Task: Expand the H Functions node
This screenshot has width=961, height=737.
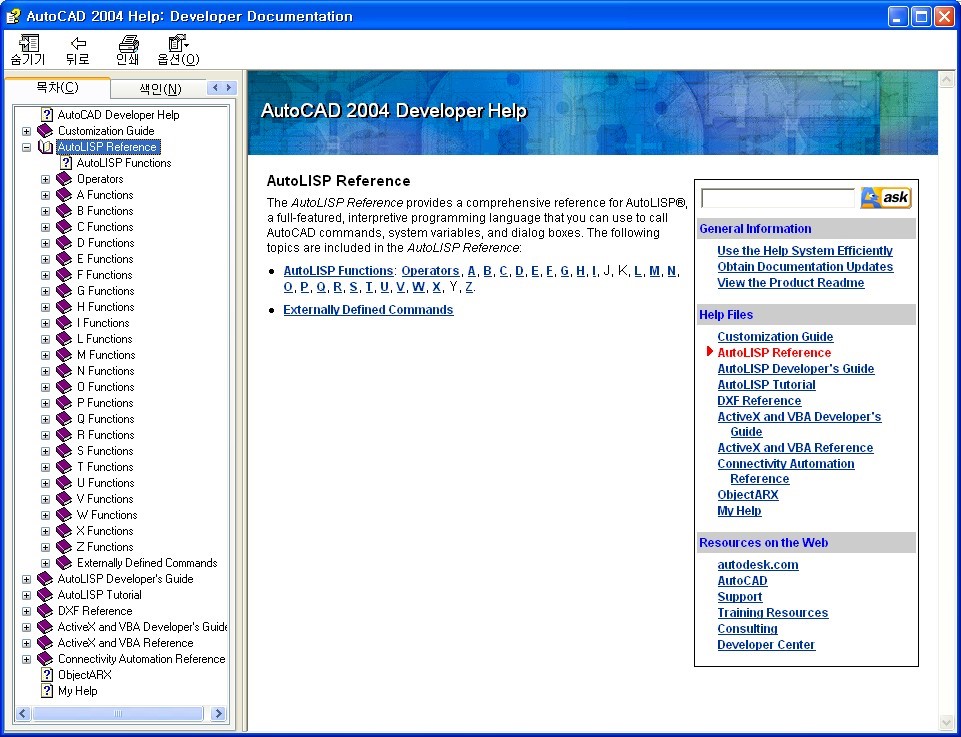Action: [45, 307]
